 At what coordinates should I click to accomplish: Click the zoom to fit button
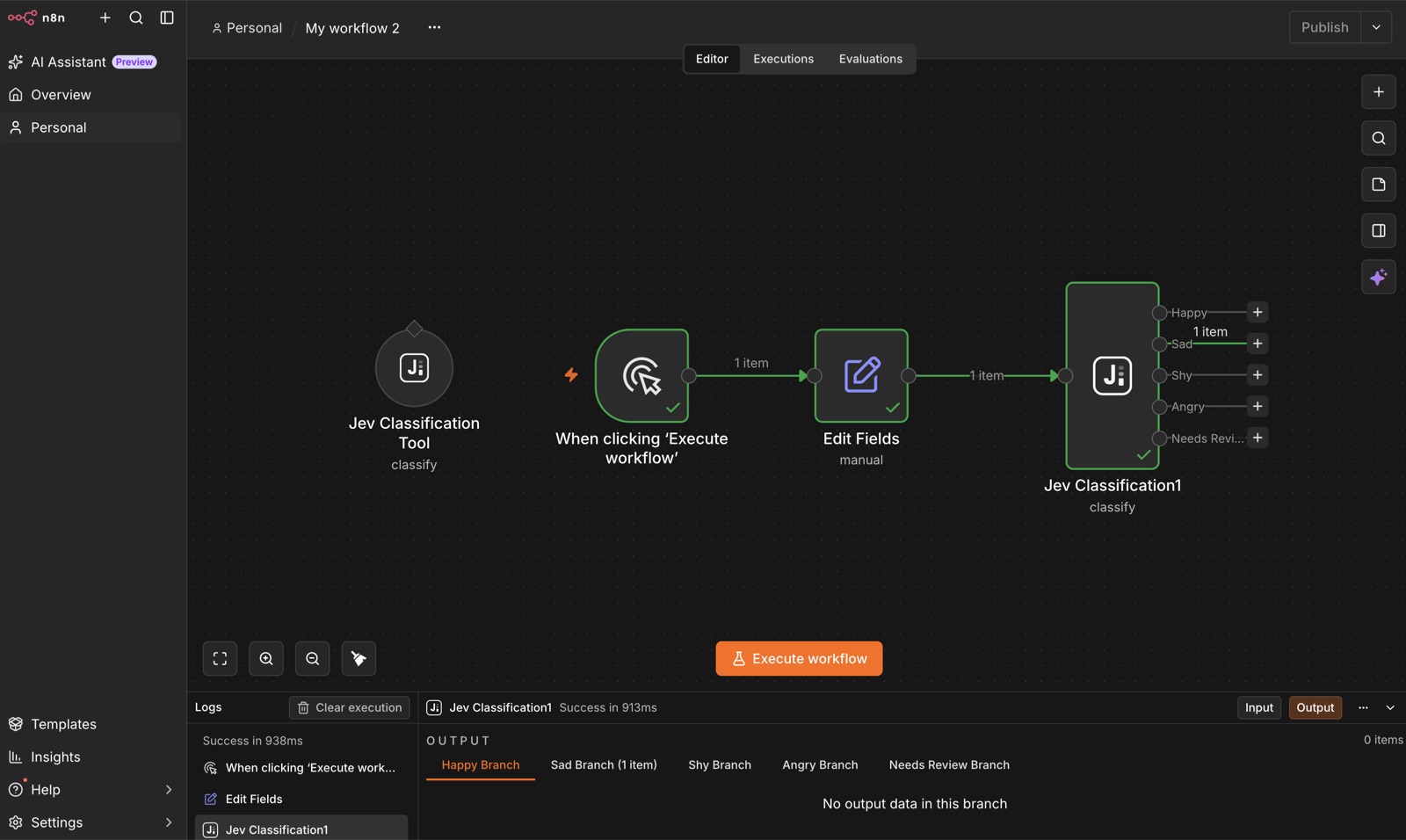point(220,658)
